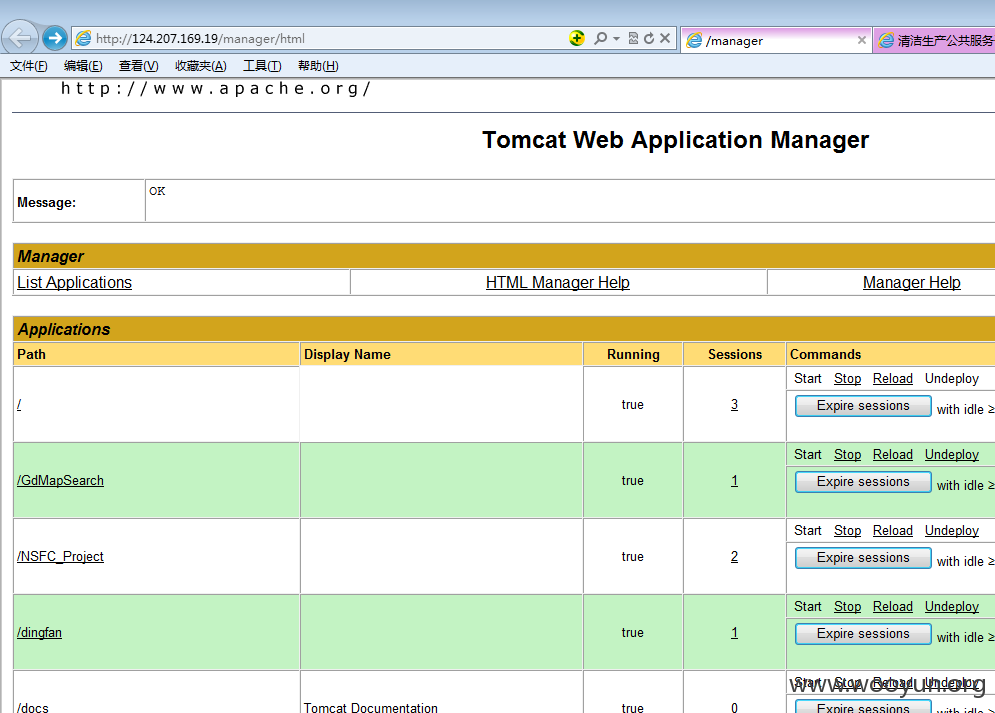Stop the root / application
The height and width of the screenshot is (713, 995).
click(x=847, y=379)
